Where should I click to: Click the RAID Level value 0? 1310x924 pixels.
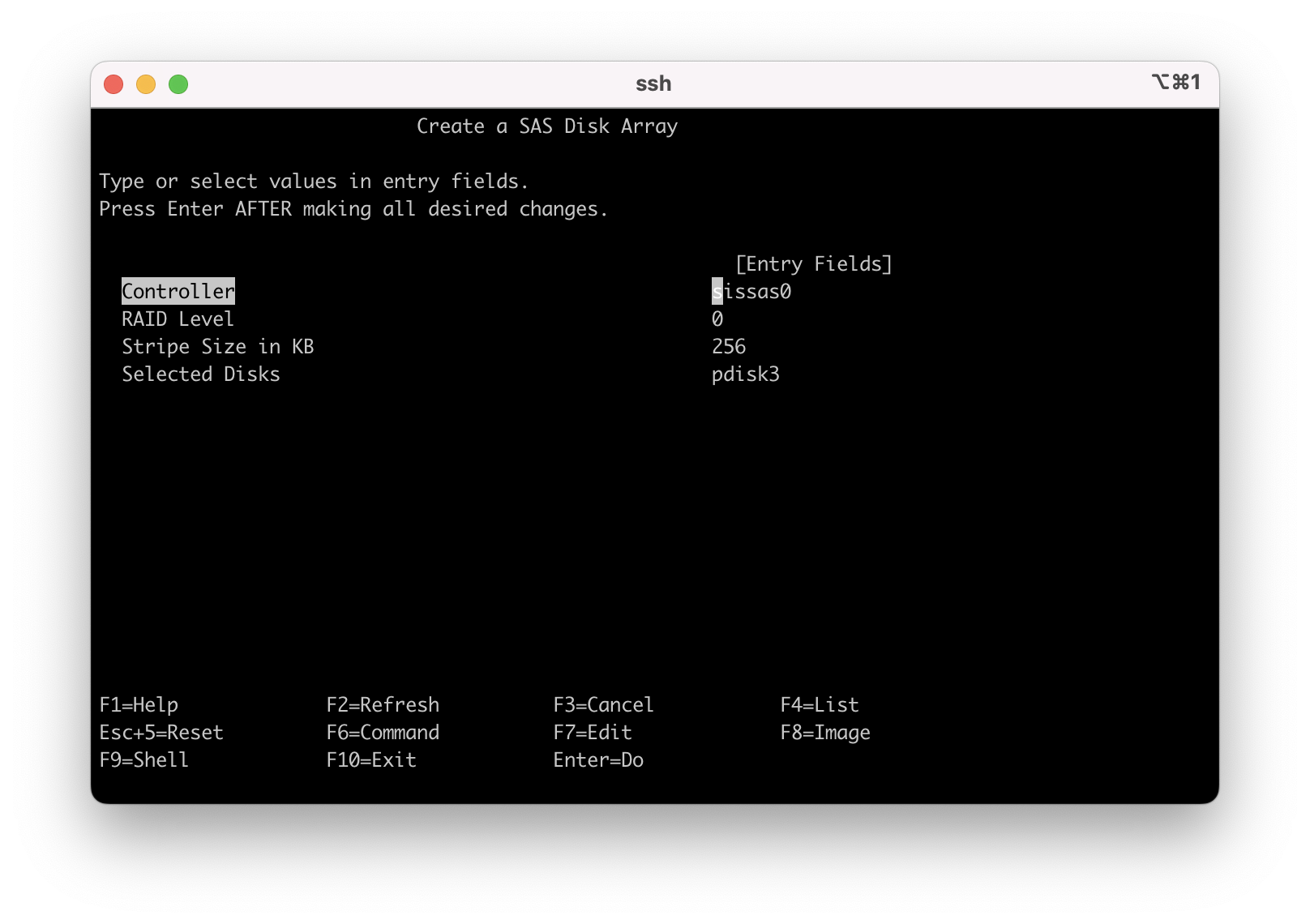coord(717,319)
